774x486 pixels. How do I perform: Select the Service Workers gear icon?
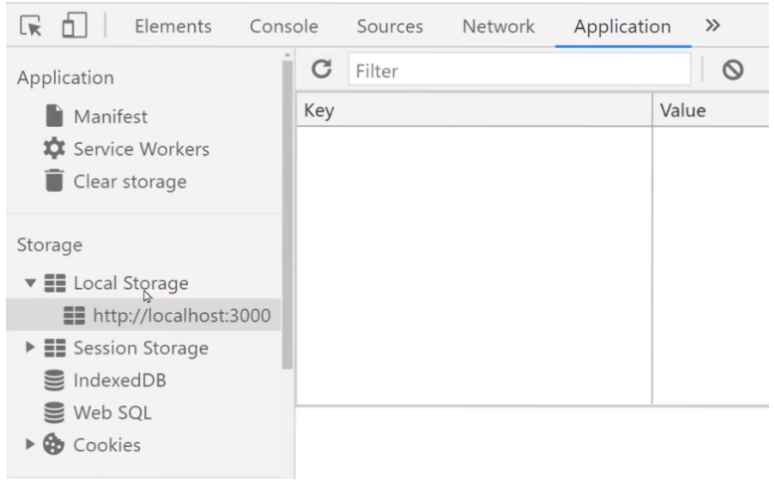coord(54,149)
